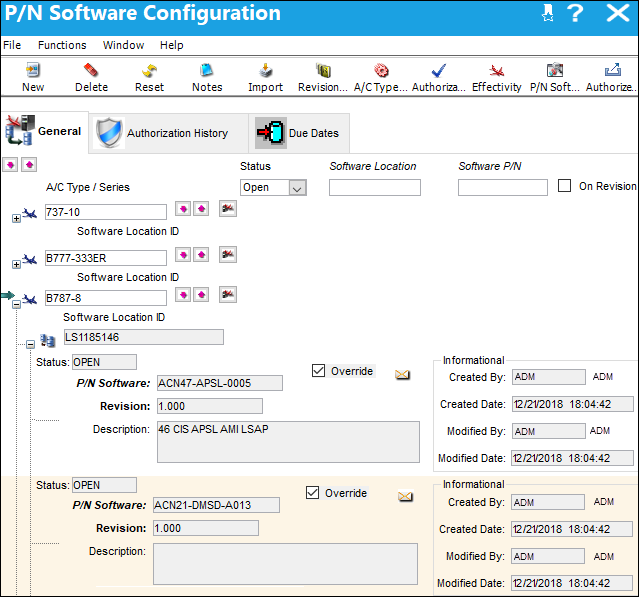Image resolution: width=639 pixels, height=597 pixels.
Task: Click the expand-all down arrow below General tab
Action: [10, 165]
